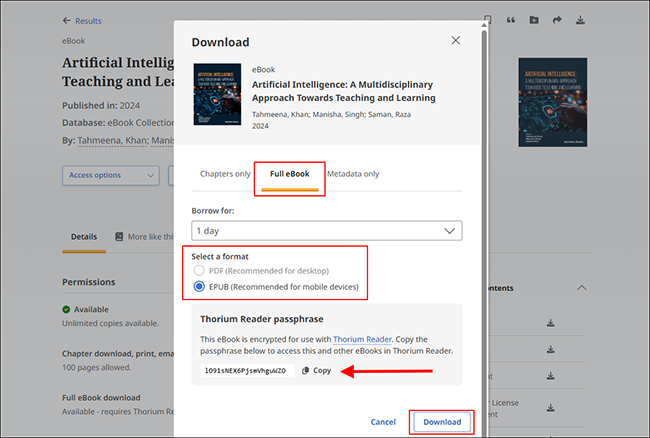Click the bookmark save icon in toolbar
650x438 pixels.
point(488,20)
